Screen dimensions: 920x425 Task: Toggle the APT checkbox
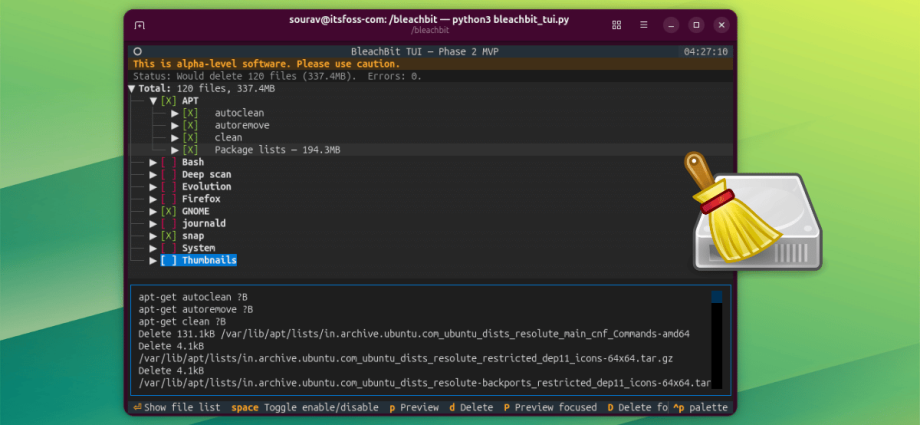coord(168,101)
